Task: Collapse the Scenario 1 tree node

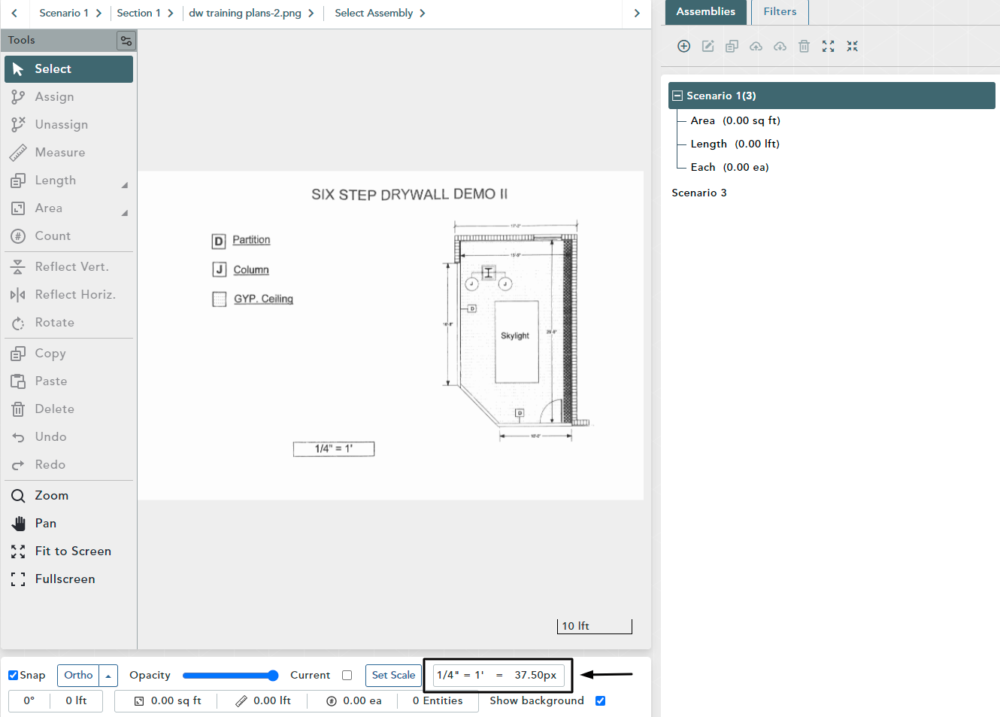Action: (678, 96)
